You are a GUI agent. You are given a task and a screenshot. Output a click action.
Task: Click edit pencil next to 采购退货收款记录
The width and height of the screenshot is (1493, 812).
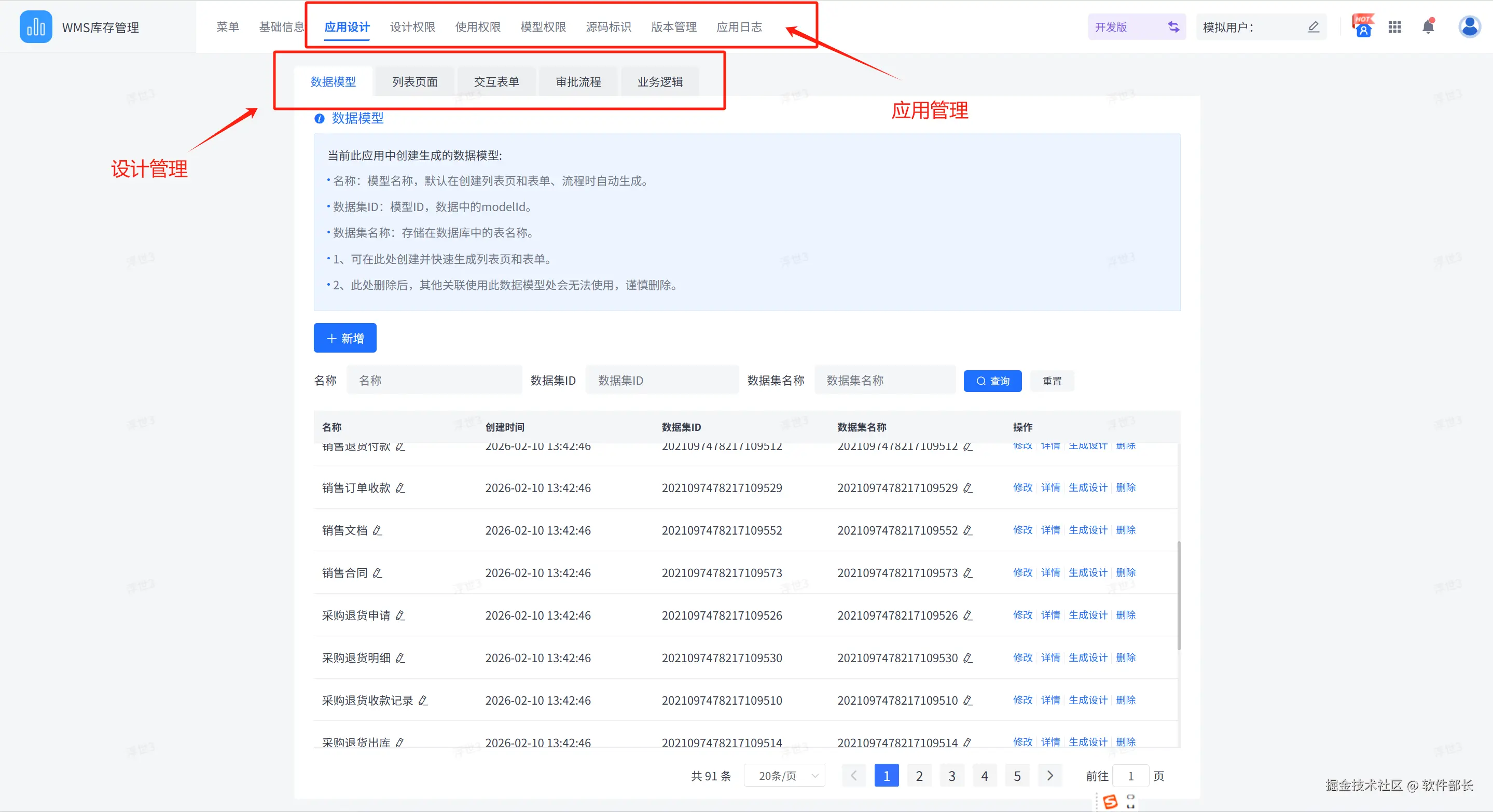(x=423, y=701)
